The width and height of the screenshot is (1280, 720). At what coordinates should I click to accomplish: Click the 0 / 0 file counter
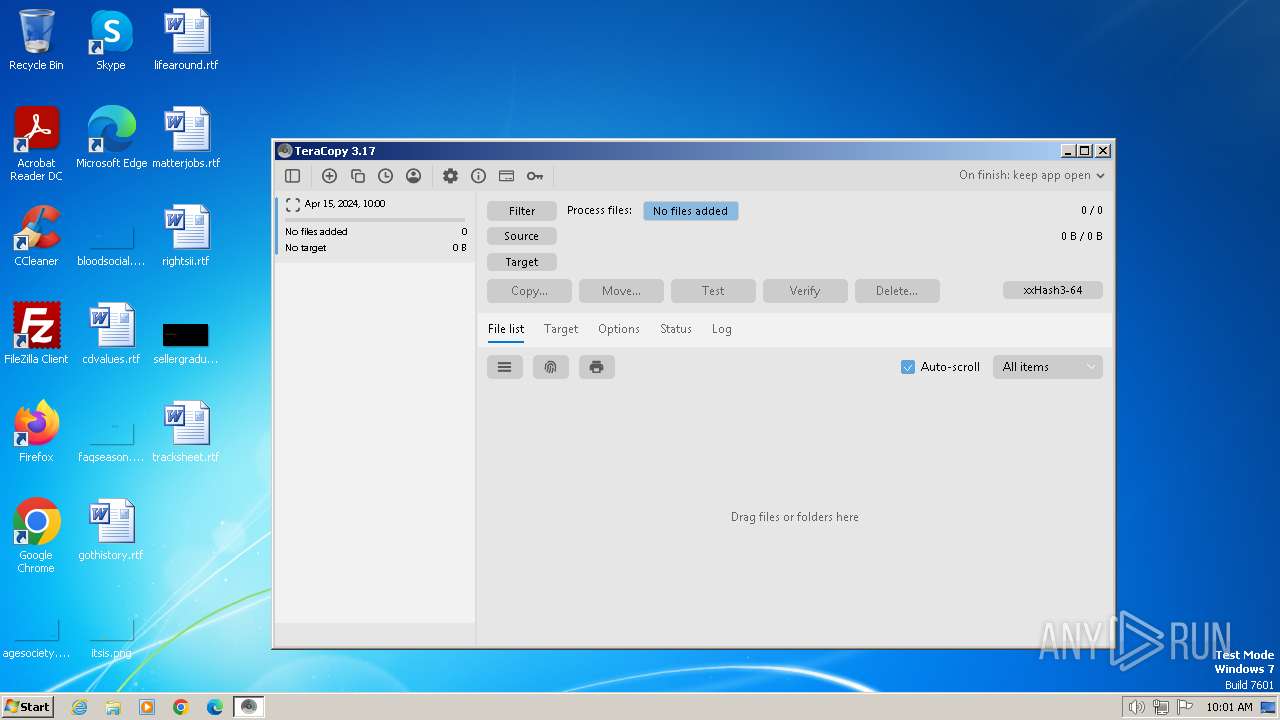1092,211
